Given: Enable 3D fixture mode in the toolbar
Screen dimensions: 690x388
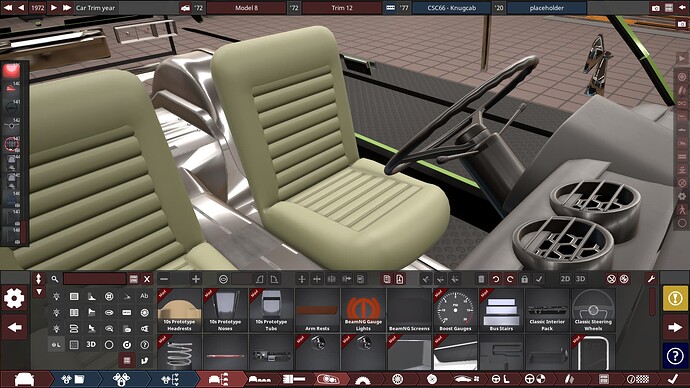Looking at the screenshot, I should pos(581,278).
